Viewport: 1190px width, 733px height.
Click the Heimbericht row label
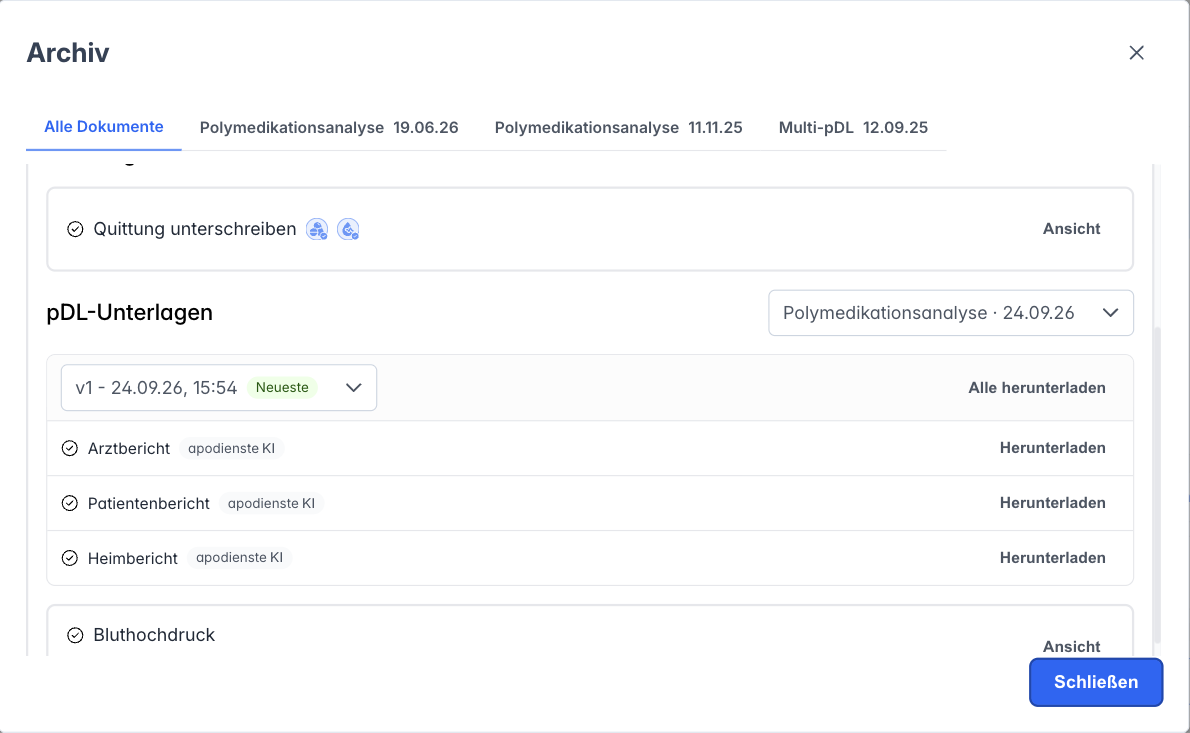click(x=133, y=558)
